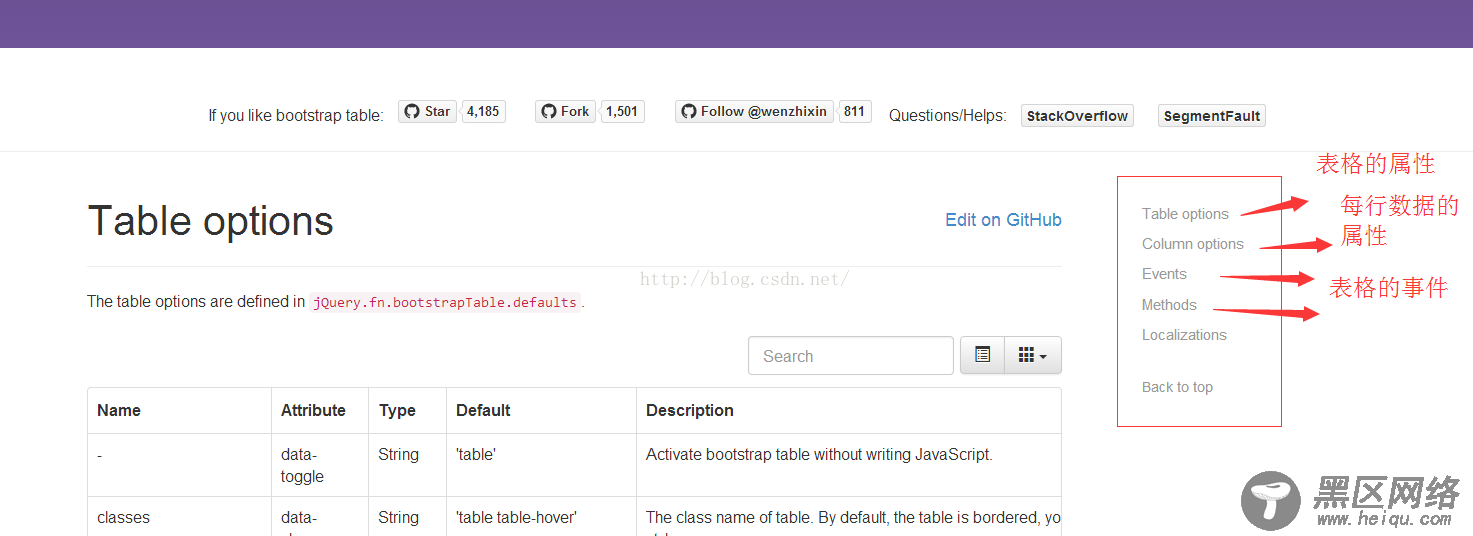1473x536 pixels.
Task: Click jQuery.fn.bootstrapTable.defaults code text
Action: pyautogui.click(x=445, y=302)
